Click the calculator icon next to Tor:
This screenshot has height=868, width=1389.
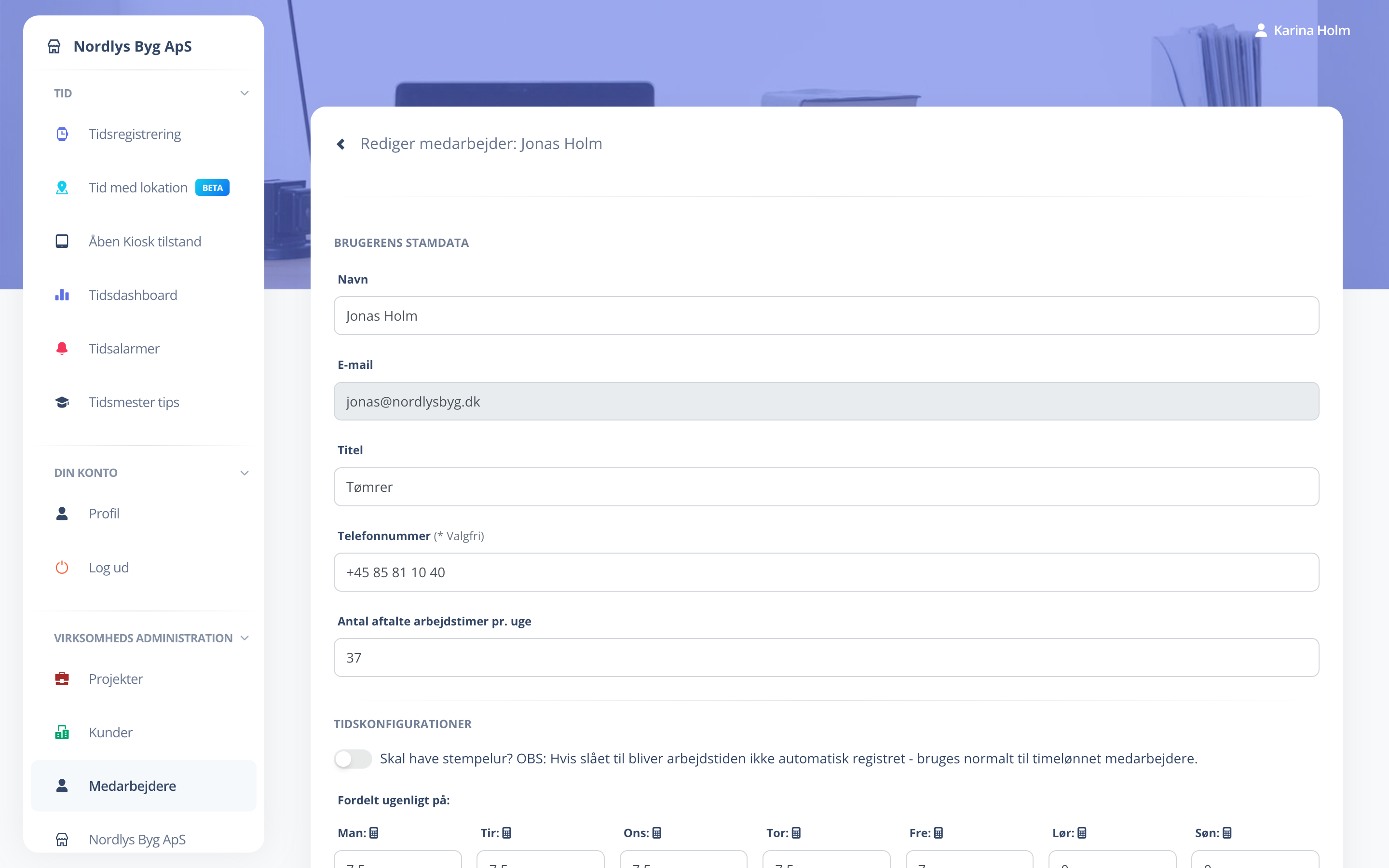795,832
